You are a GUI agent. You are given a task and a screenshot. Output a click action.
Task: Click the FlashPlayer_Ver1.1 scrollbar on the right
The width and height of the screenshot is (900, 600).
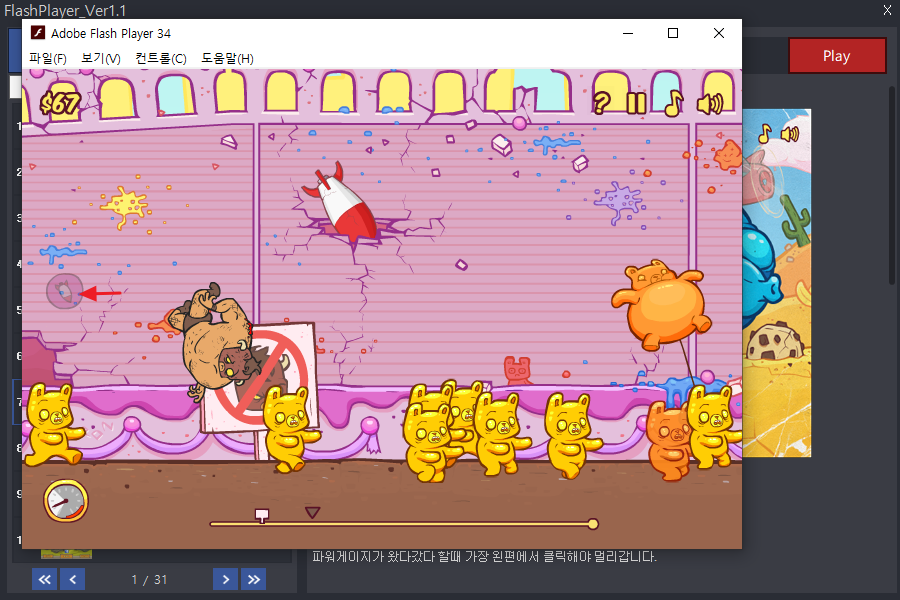[x=891, y=185]
